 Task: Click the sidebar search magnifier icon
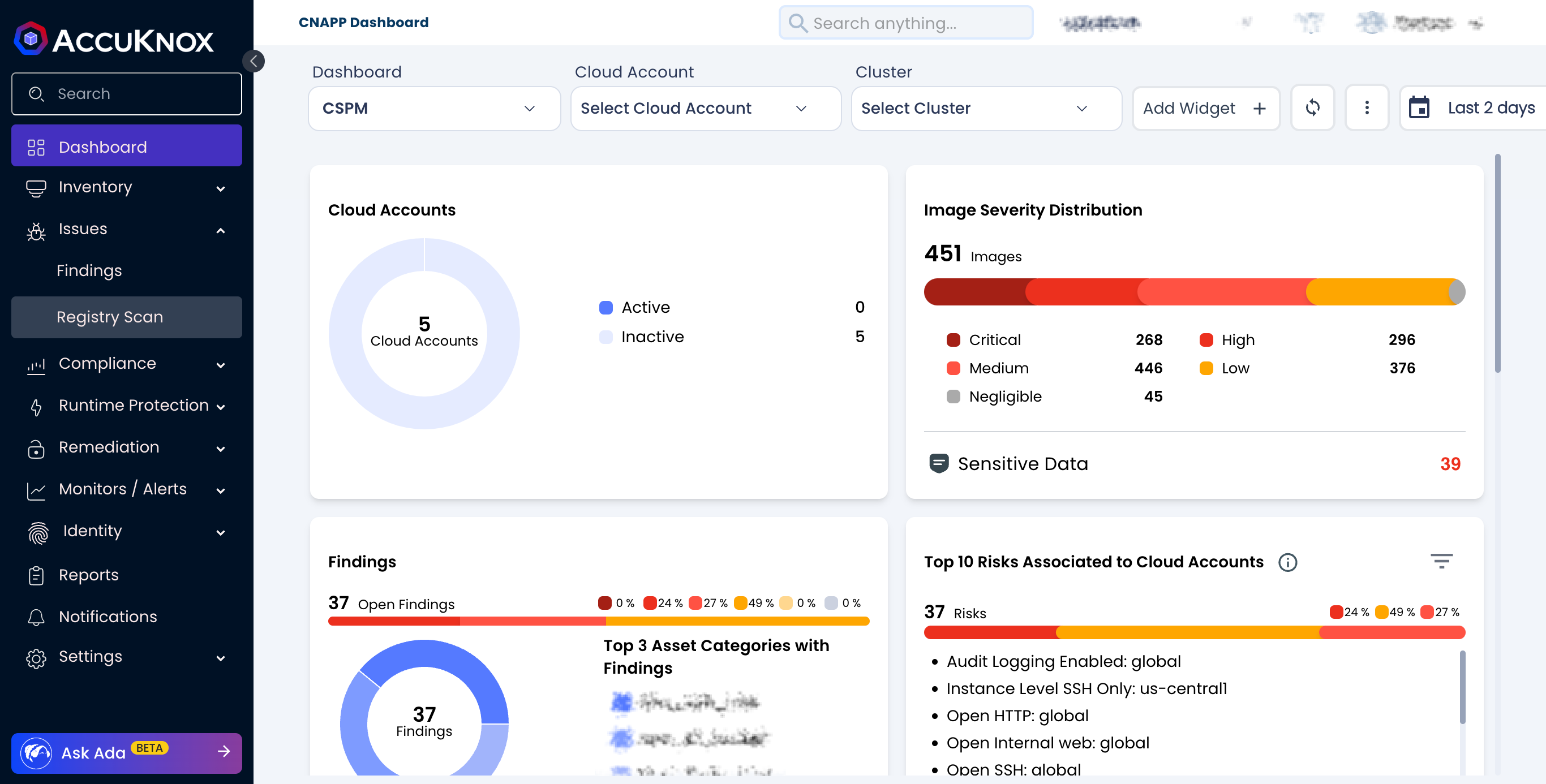coord(36,93)
